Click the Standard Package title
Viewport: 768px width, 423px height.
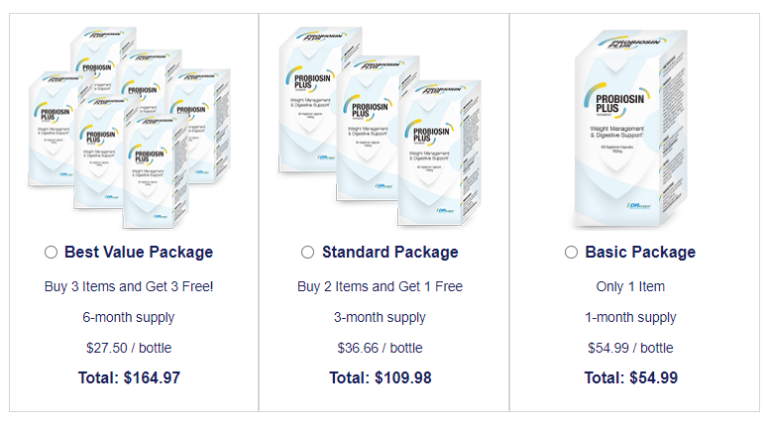click(390, 252)
